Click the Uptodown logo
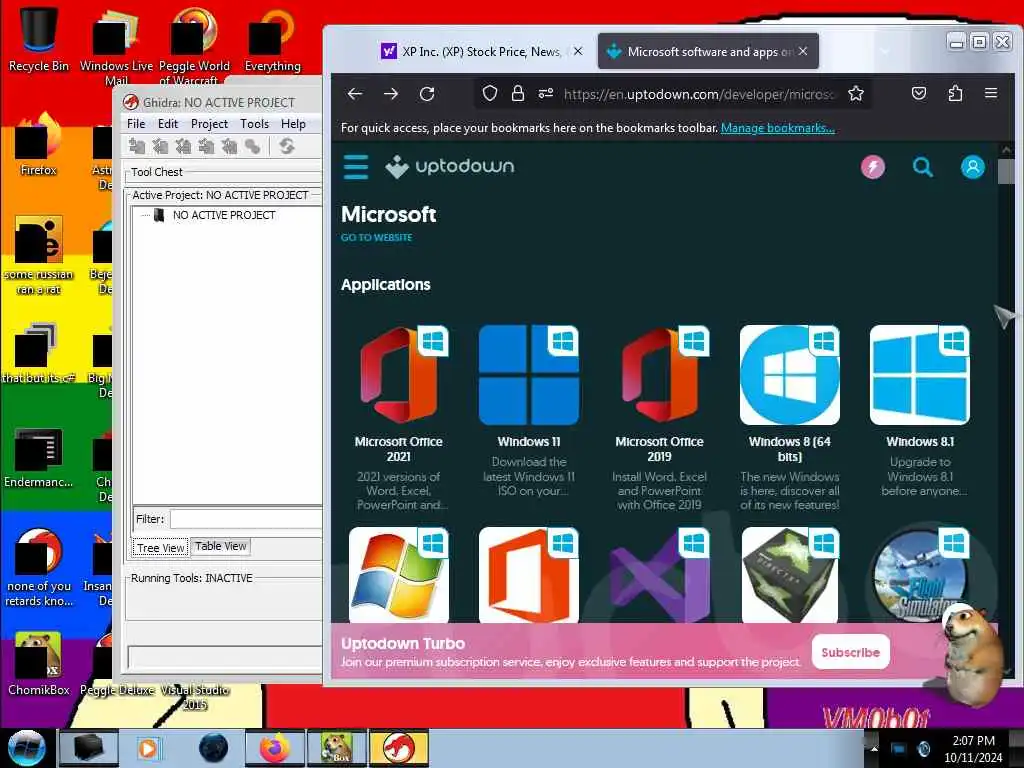 pos(449,167)
